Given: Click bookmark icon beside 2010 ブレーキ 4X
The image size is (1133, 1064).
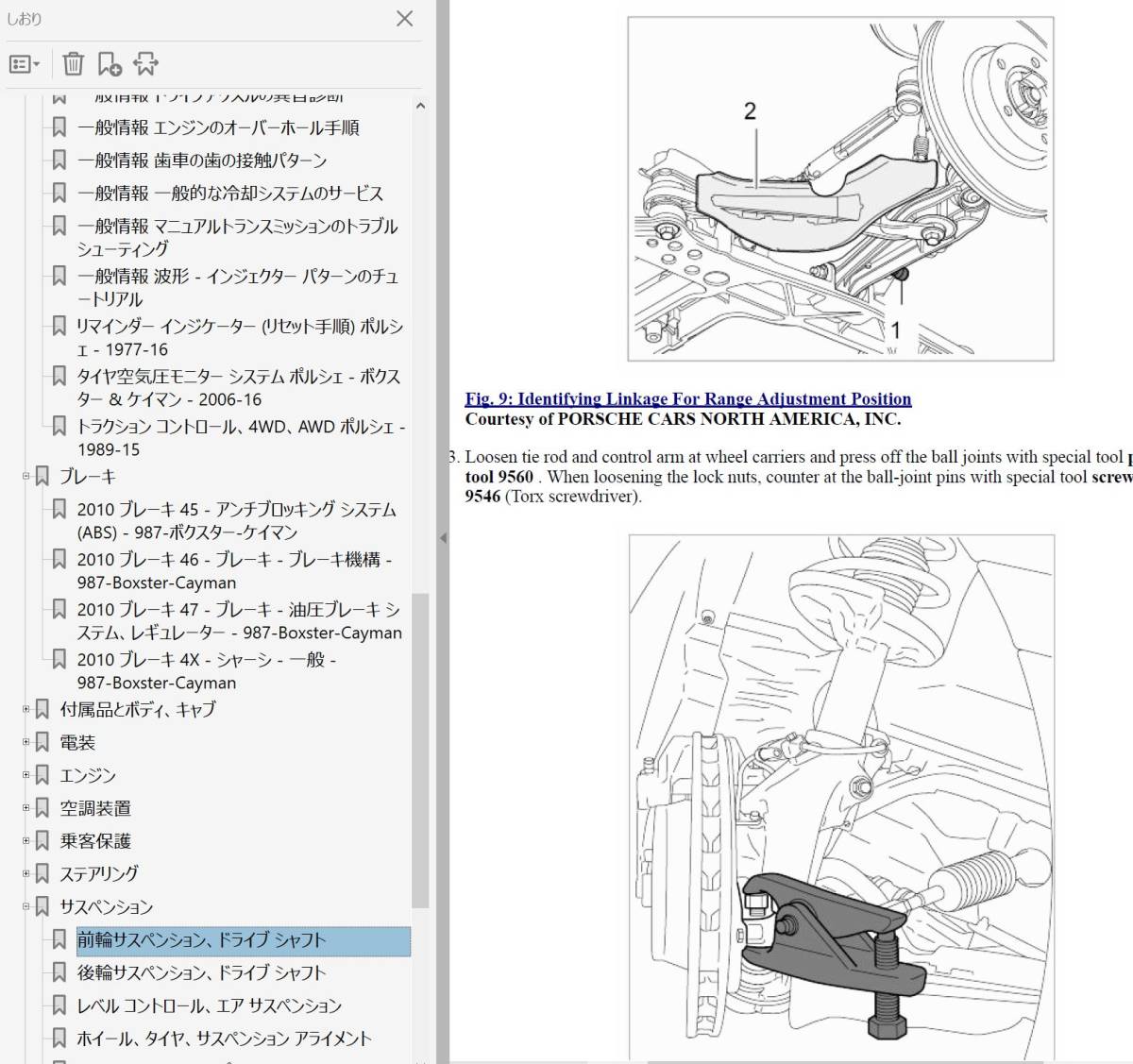Looking at the screenshot, I should point(59,660).
